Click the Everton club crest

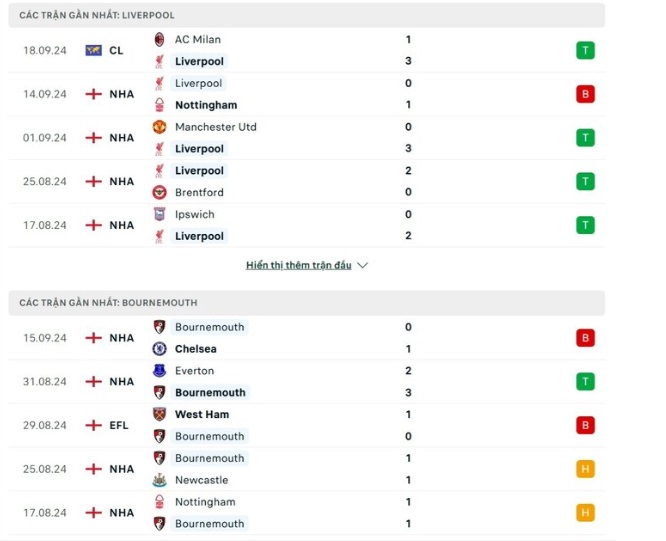tap(159, 371)
